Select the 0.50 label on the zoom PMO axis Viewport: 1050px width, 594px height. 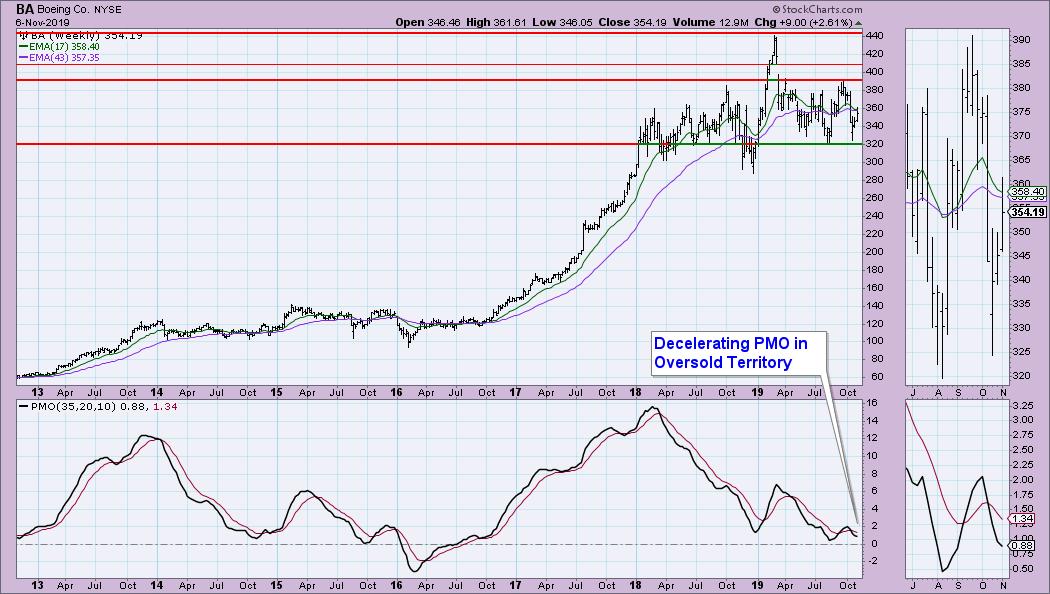pos(1023,569)
